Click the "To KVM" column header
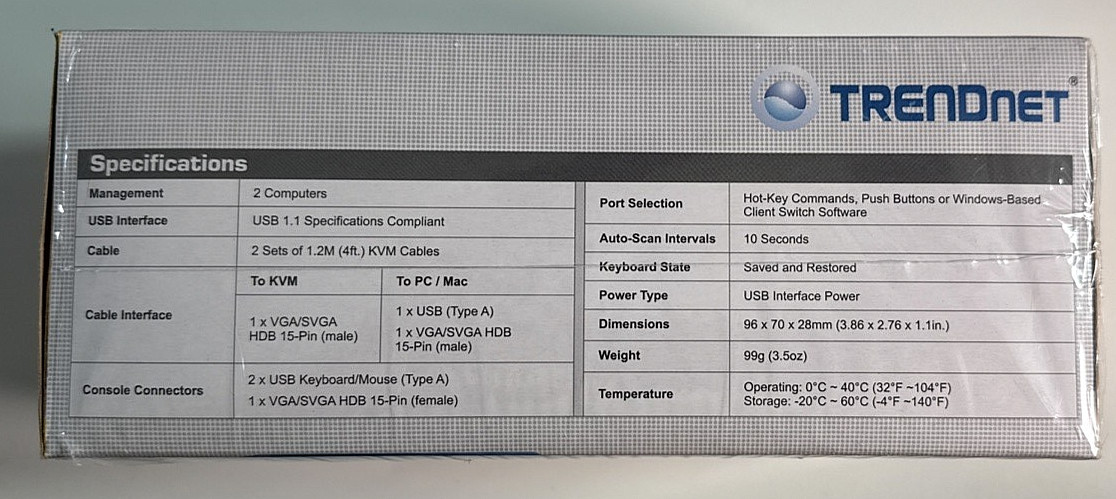 tap(274, 281)
